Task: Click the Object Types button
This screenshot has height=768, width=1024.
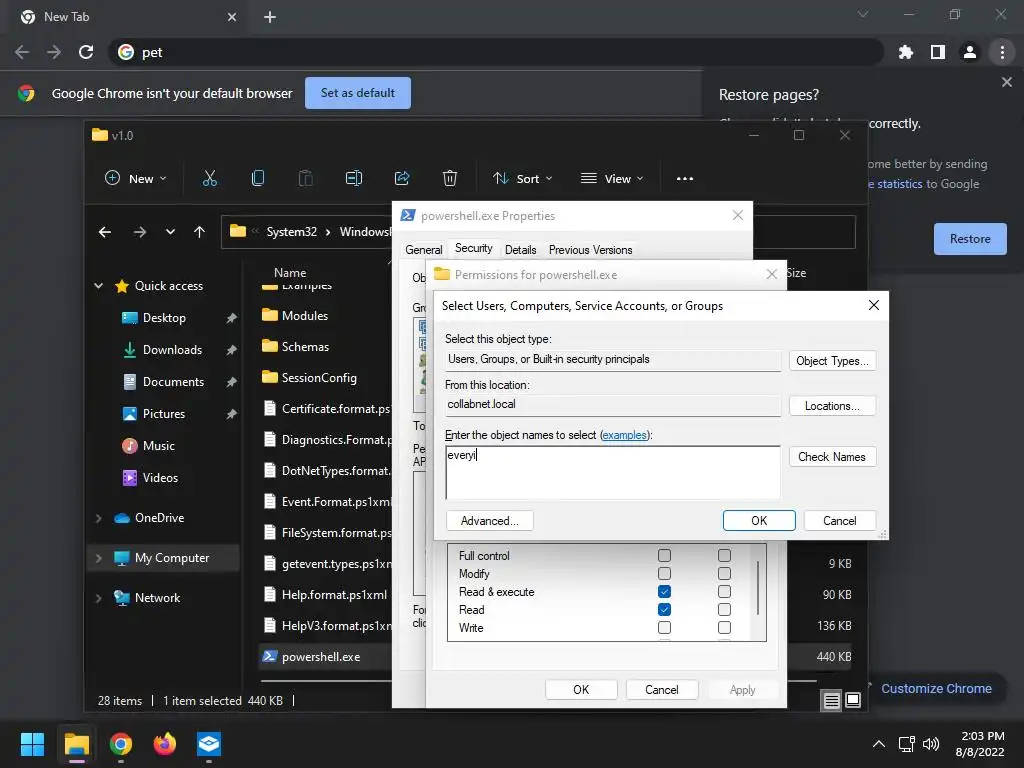Action: pyautogui.click(x=832, y=361)
